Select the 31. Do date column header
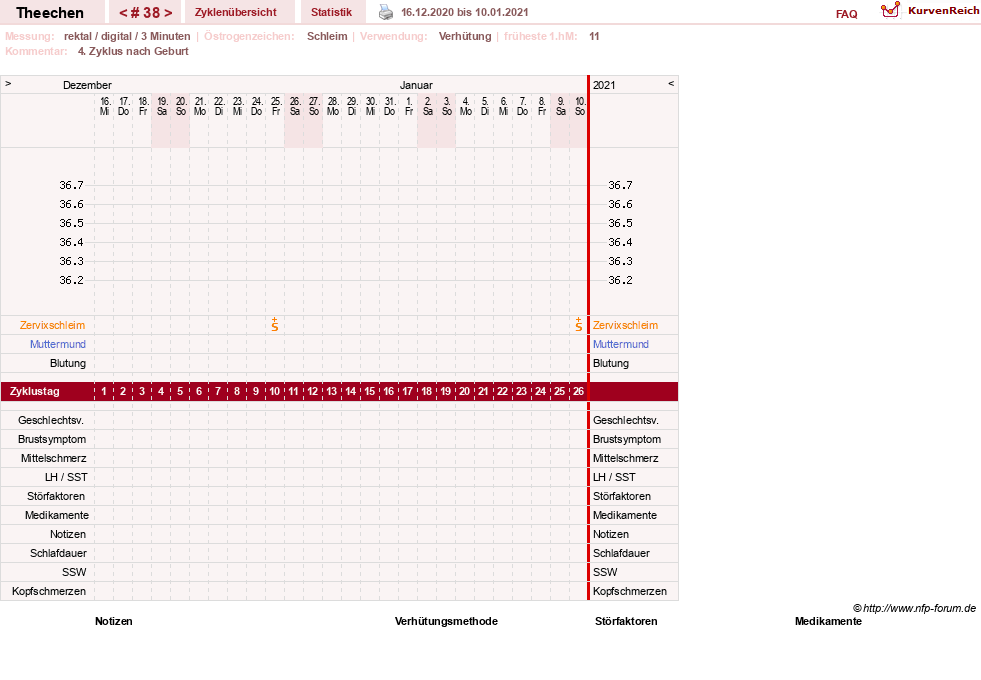The width and height of the screenshot is (981, 680). tap(389, 106)
